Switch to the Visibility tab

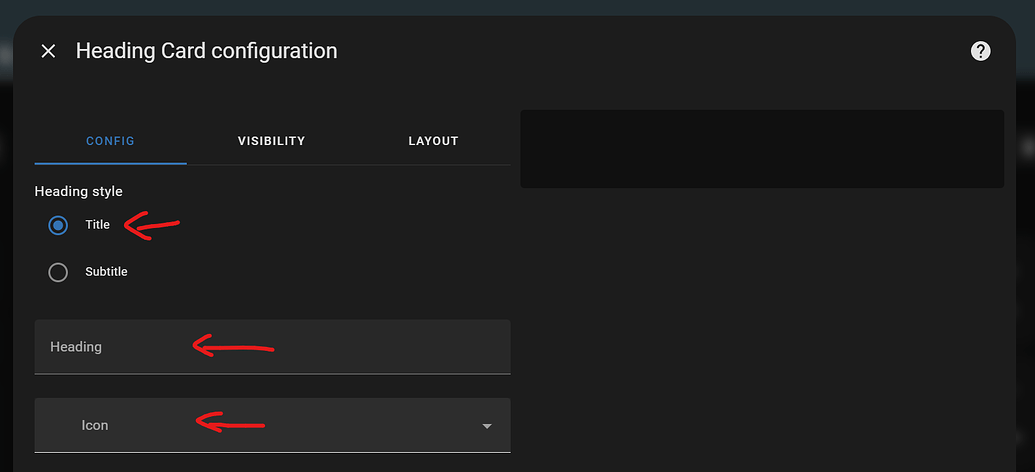pos(271,141)
